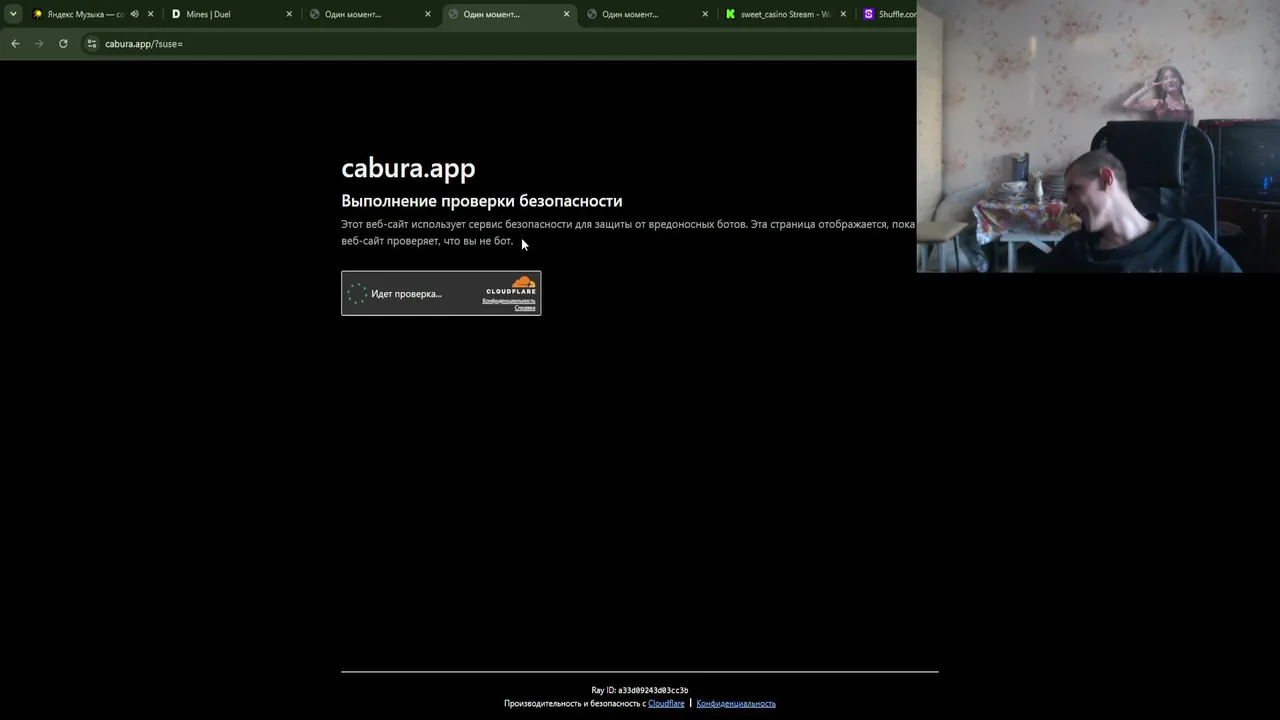The height and width of the screenshot is (720, 1280).
Task: Open the footer Конфиденциальность link
Action: [x=736, y=704]
